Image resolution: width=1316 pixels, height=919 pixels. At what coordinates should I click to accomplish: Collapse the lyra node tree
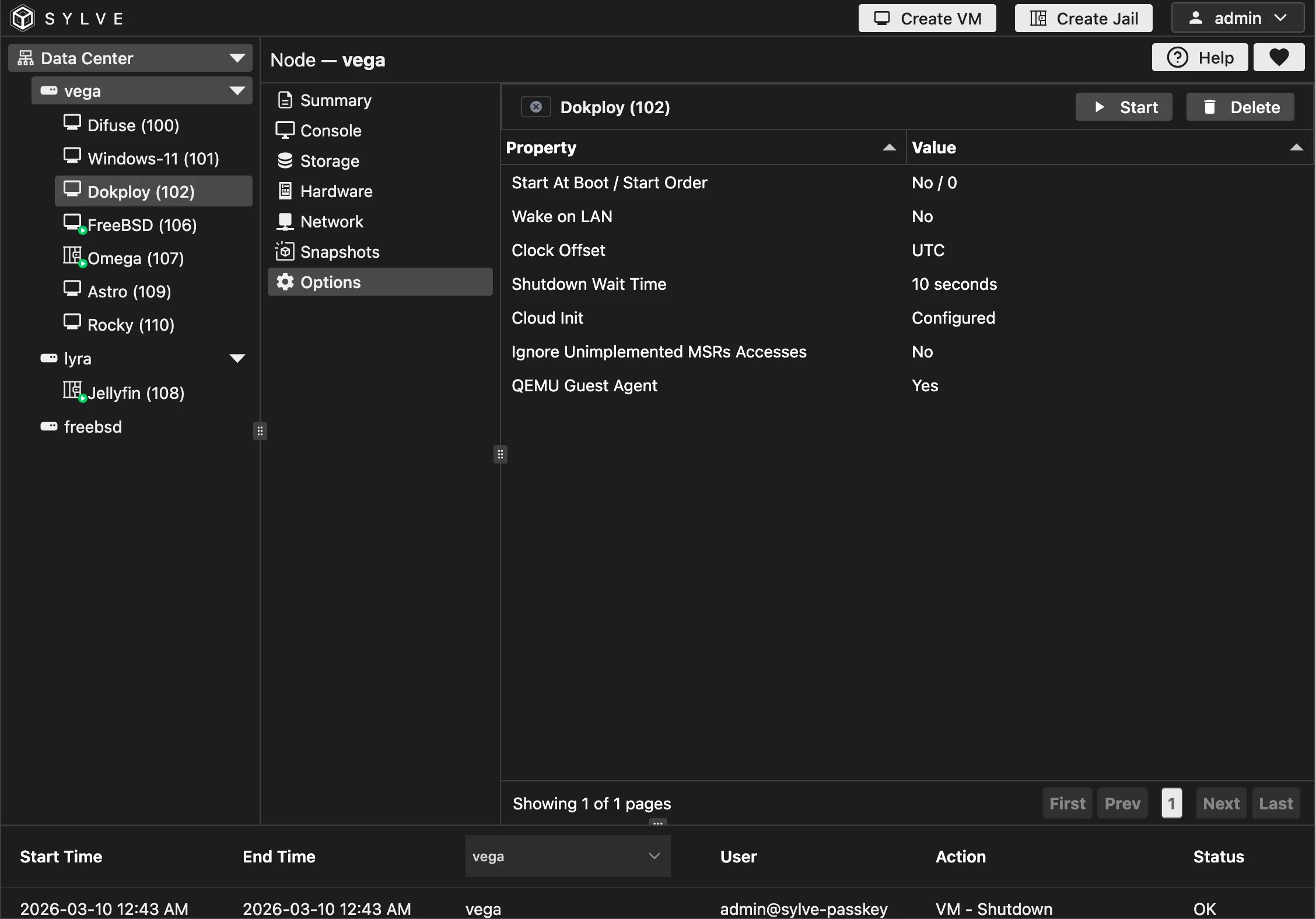pos(237,359)
